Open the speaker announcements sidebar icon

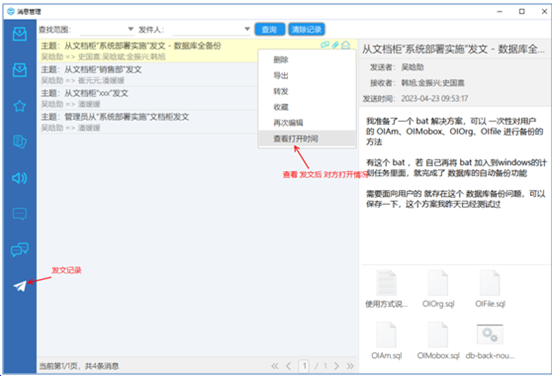pyautogui.click(x=20, y=178)
